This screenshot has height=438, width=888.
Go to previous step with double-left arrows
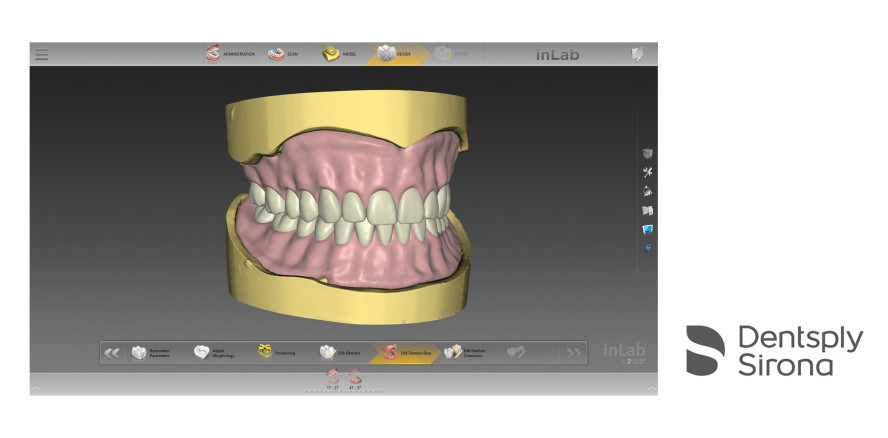(112, 353)
